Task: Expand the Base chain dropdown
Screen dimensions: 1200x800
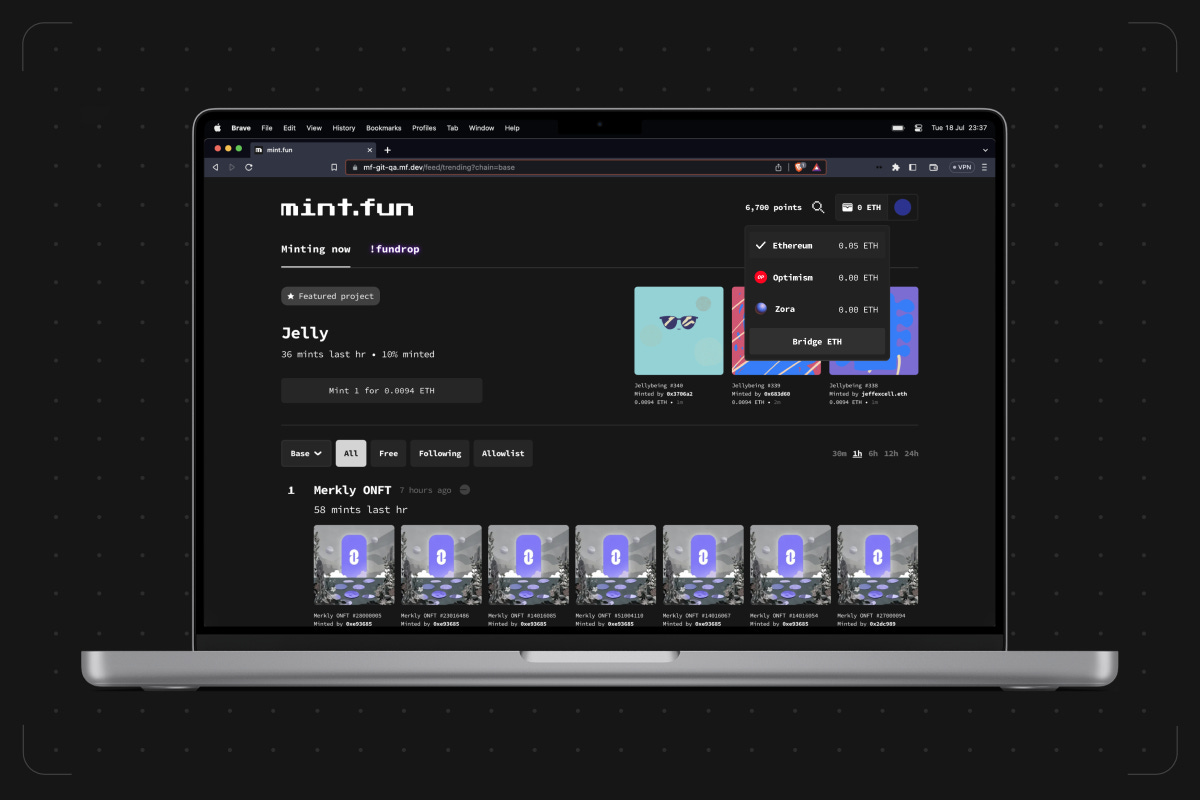Action: point(306,453)
